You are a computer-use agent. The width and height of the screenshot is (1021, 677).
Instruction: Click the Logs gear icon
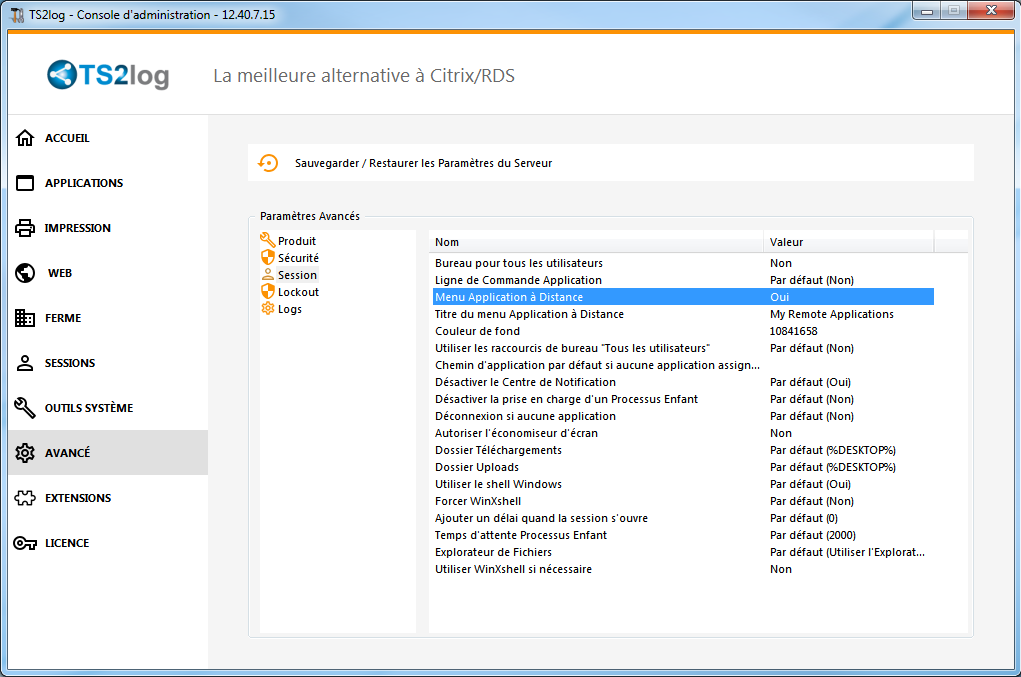pyautogui.click(x=268, y=308)
